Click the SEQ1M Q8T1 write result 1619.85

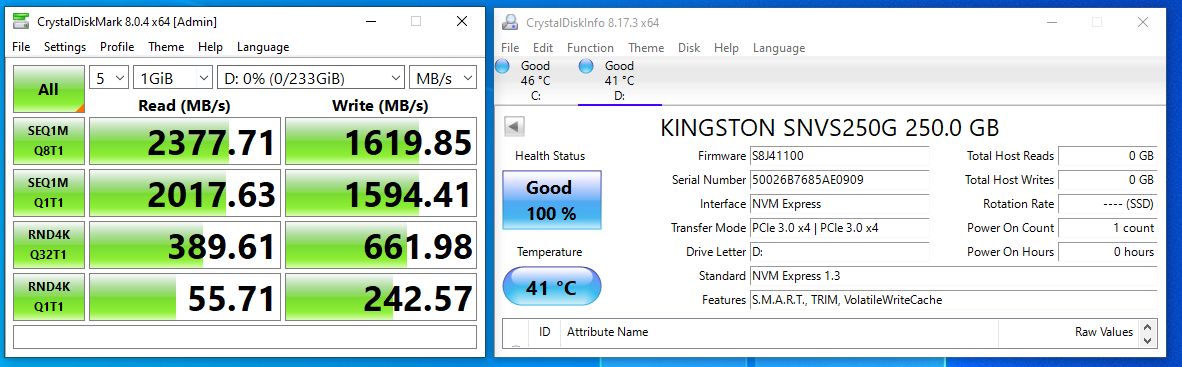coord(381,141)
